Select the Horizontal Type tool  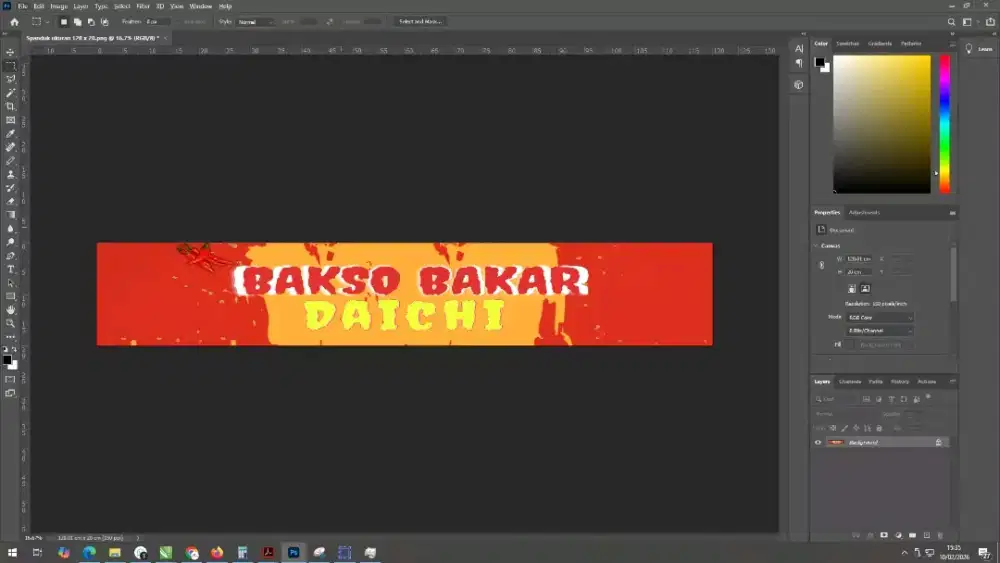(10, 269)
